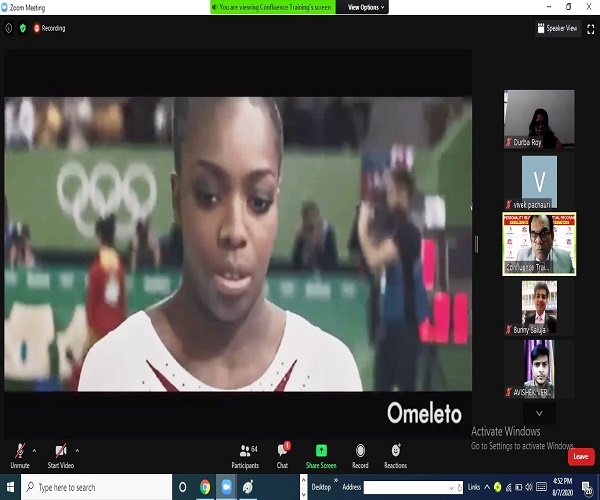This screenshot has width=600, height=500.
Task: Open Cortana circle icon on taskbar
Action: pos(183,487)
